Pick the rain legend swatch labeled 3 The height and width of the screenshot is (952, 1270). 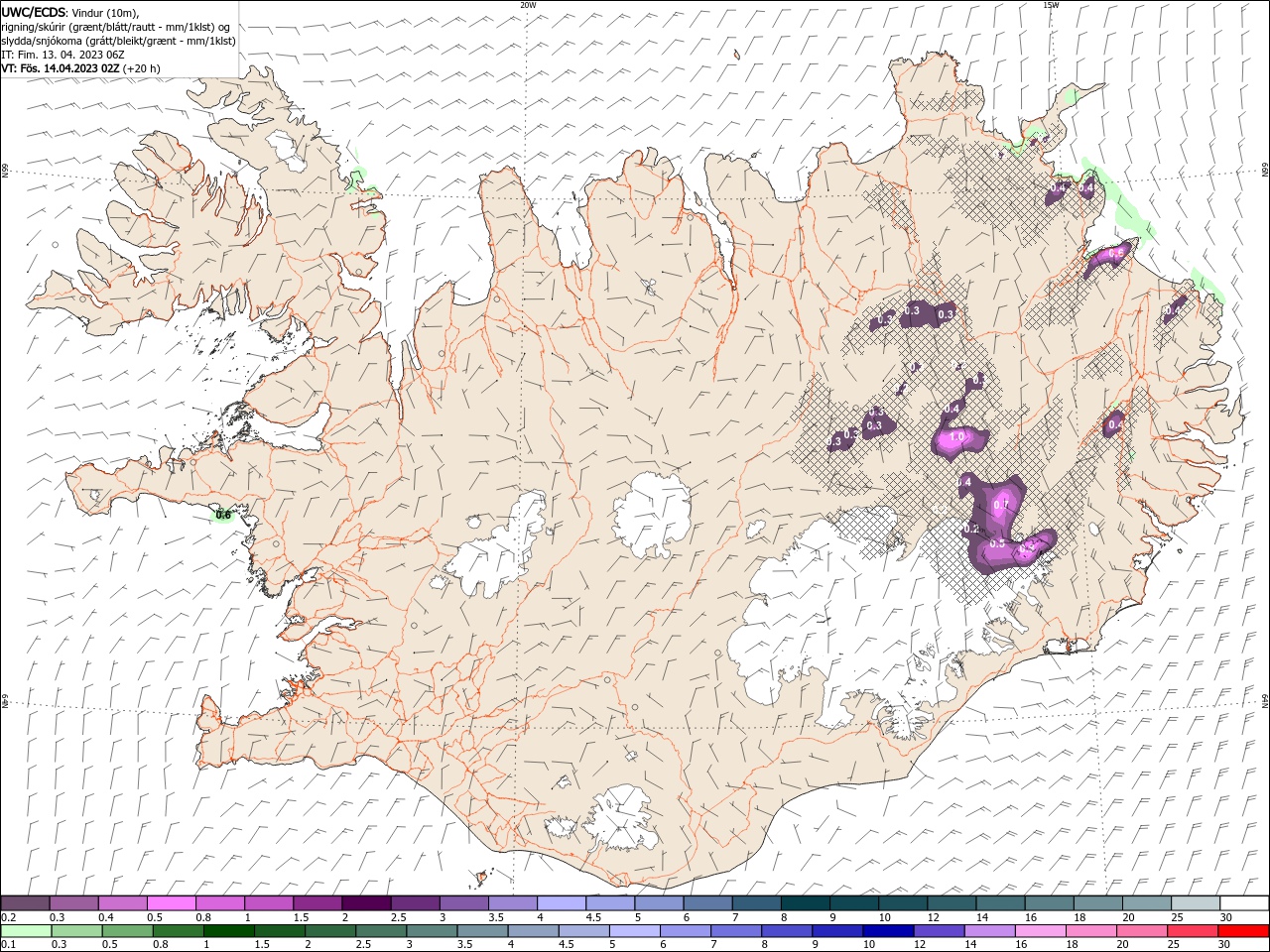(432, 931)
